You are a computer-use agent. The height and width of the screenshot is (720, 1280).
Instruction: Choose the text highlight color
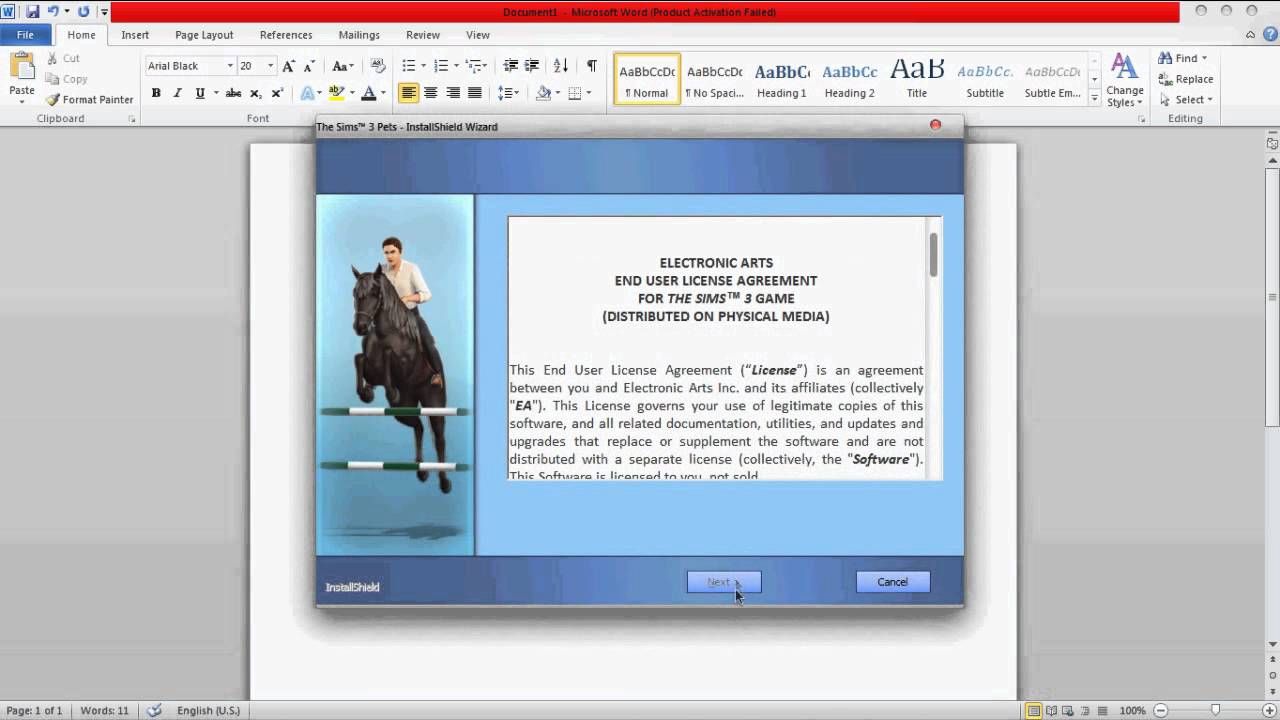pos(337,93)
